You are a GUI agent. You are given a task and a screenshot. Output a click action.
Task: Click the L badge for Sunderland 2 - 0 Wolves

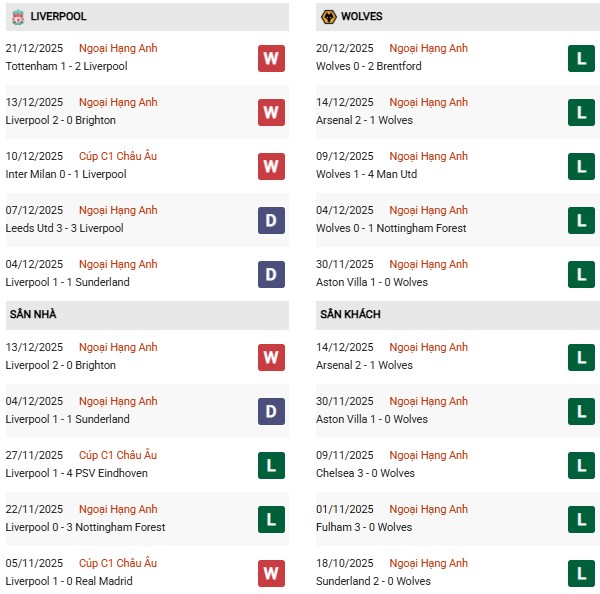coord(581,573)
